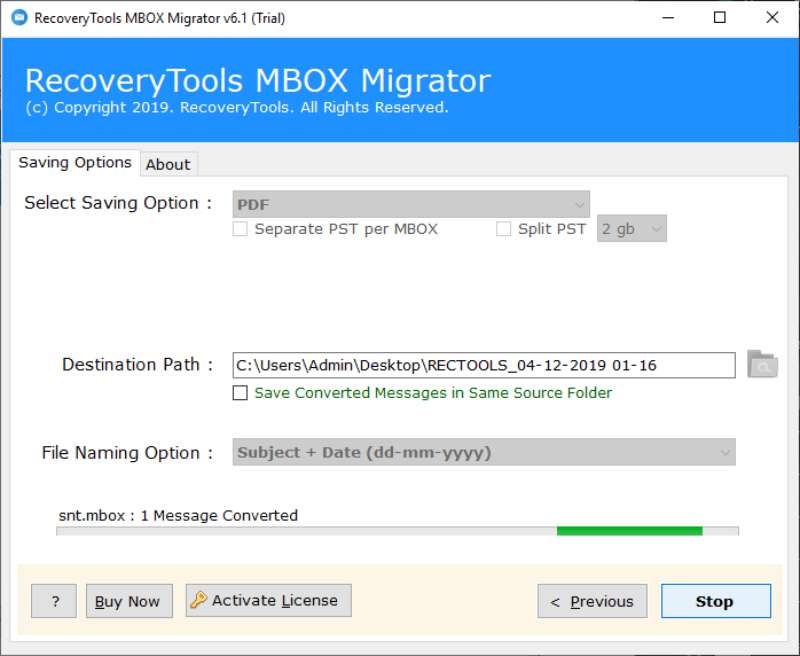This screenshot has height=656, width=800.
Task: Tick the Separate PST per MBOX checkbox
Action: pos(240,229)
